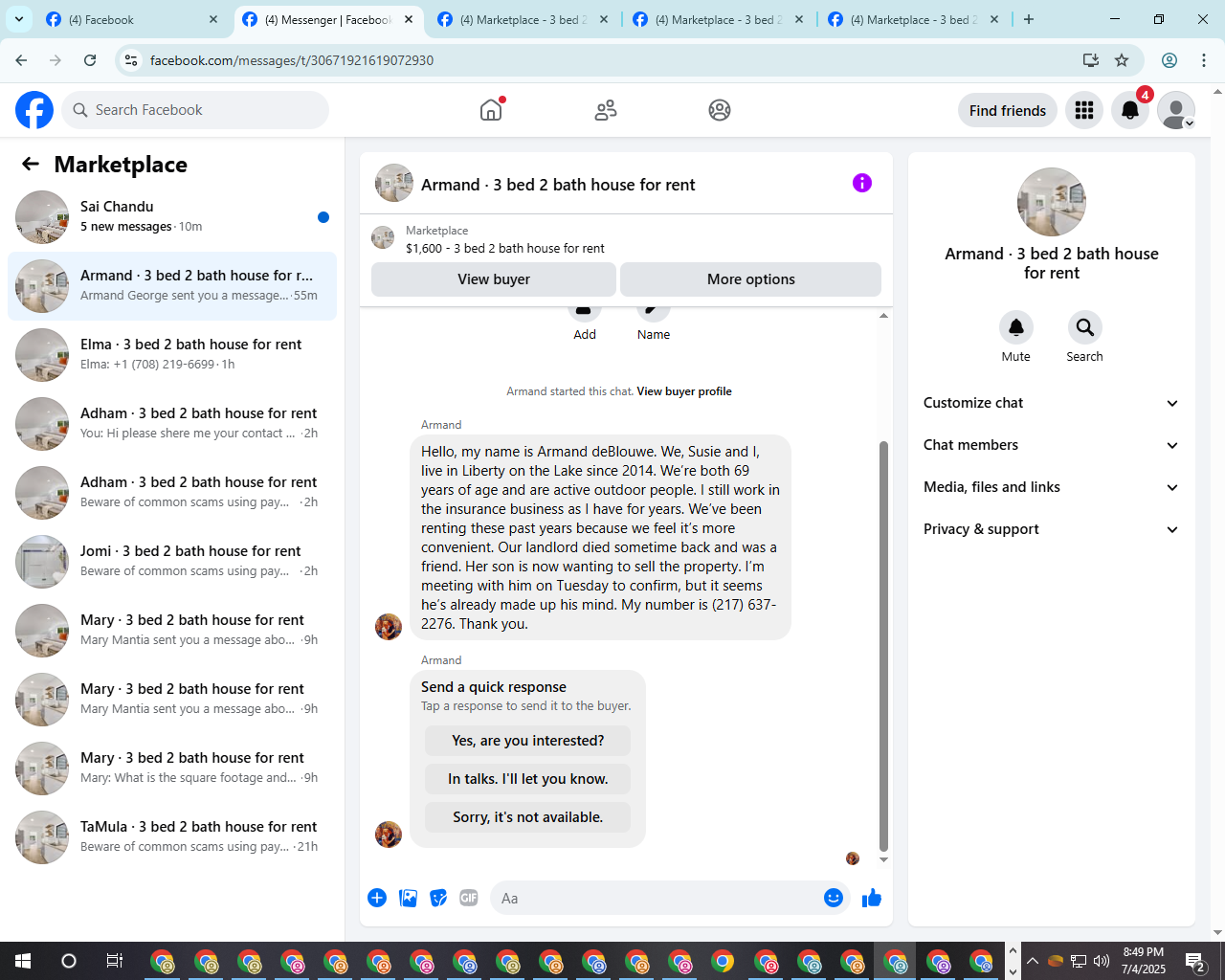Open the Groups icon in top navigation

[720, 110]
